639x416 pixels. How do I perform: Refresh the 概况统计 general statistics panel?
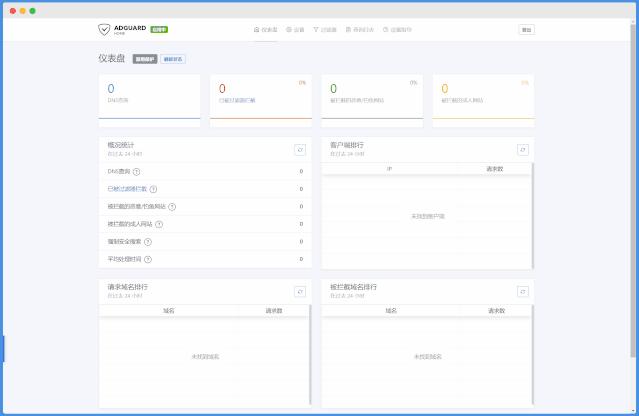(299, 149)
